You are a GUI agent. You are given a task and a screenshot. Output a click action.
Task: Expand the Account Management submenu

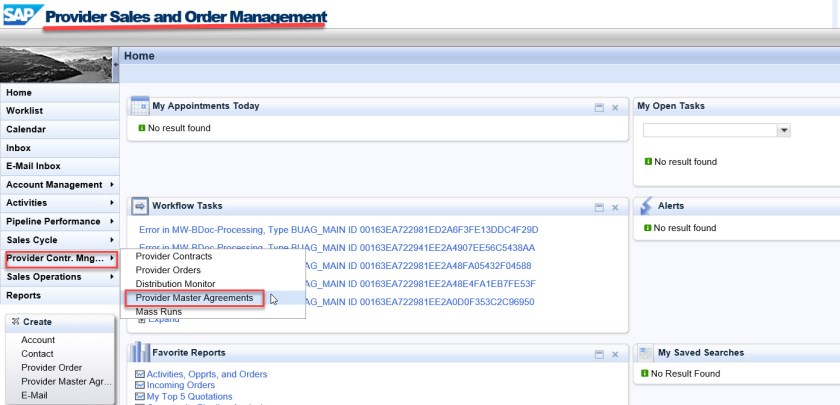[x=111, y=184]
